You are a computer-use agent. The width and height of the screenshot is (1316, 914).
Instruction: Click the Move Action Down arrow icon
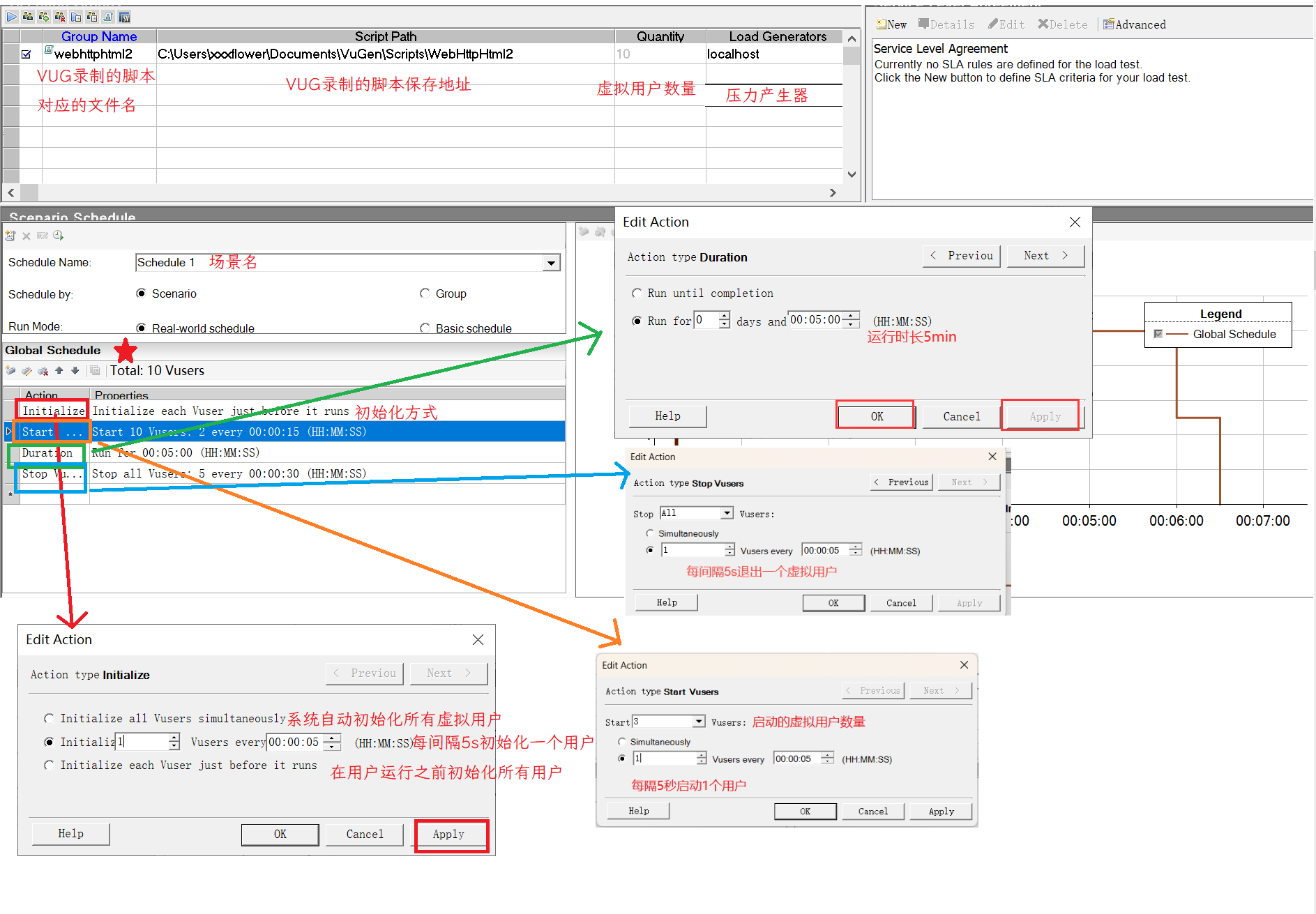click(75, 370)
